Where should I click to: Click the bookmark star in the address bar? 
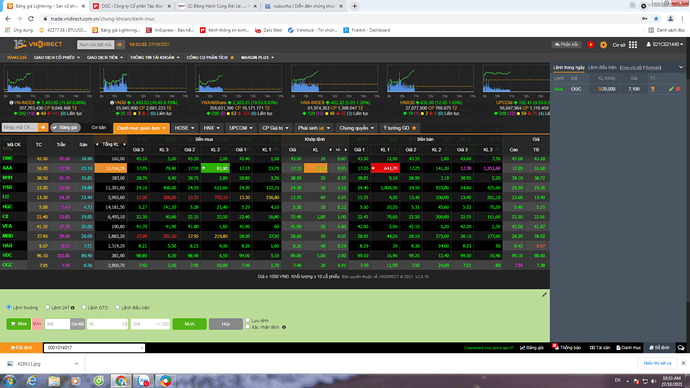656,18
